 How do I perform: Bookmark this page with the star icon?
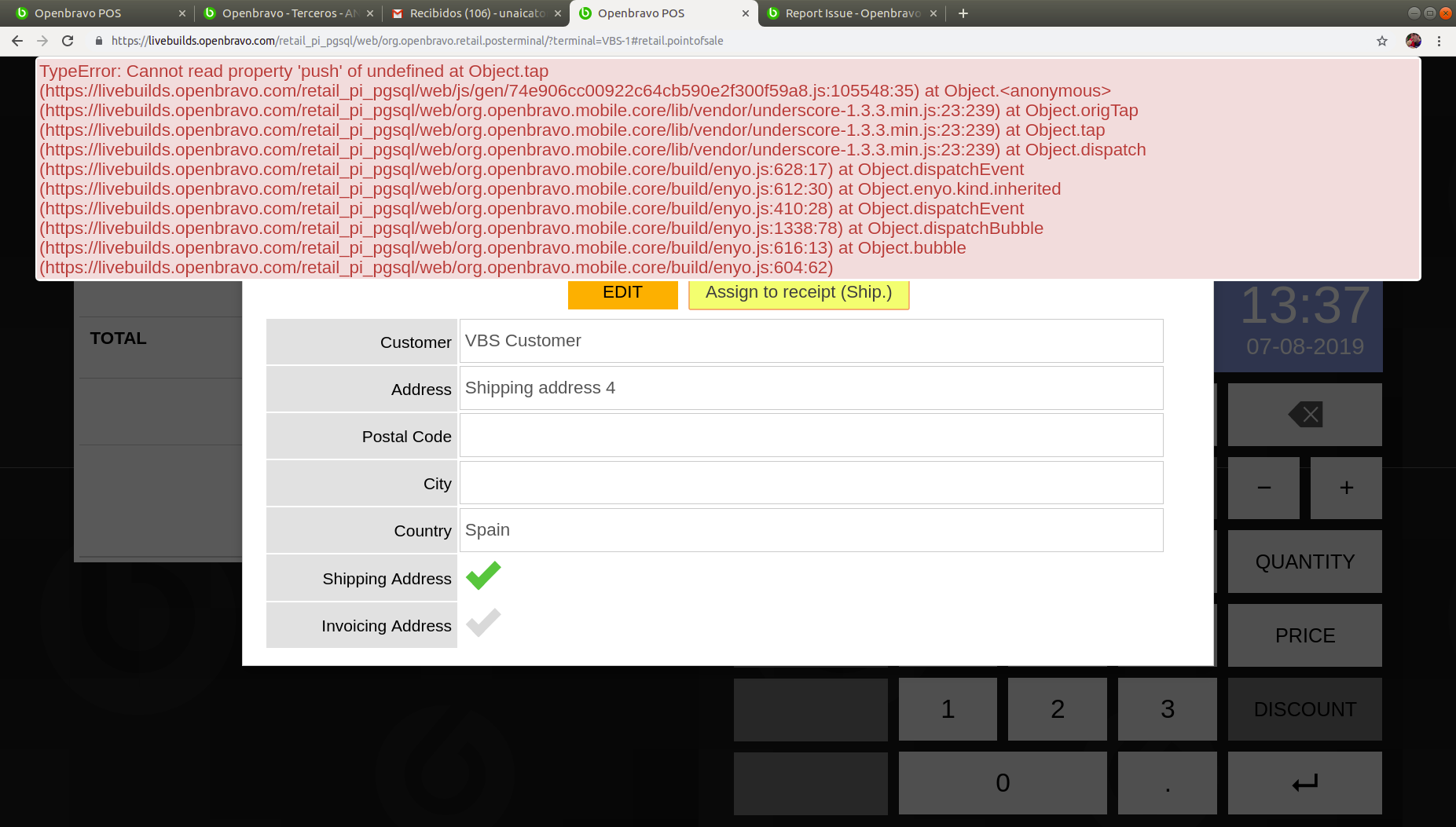tap(1382, 41)
